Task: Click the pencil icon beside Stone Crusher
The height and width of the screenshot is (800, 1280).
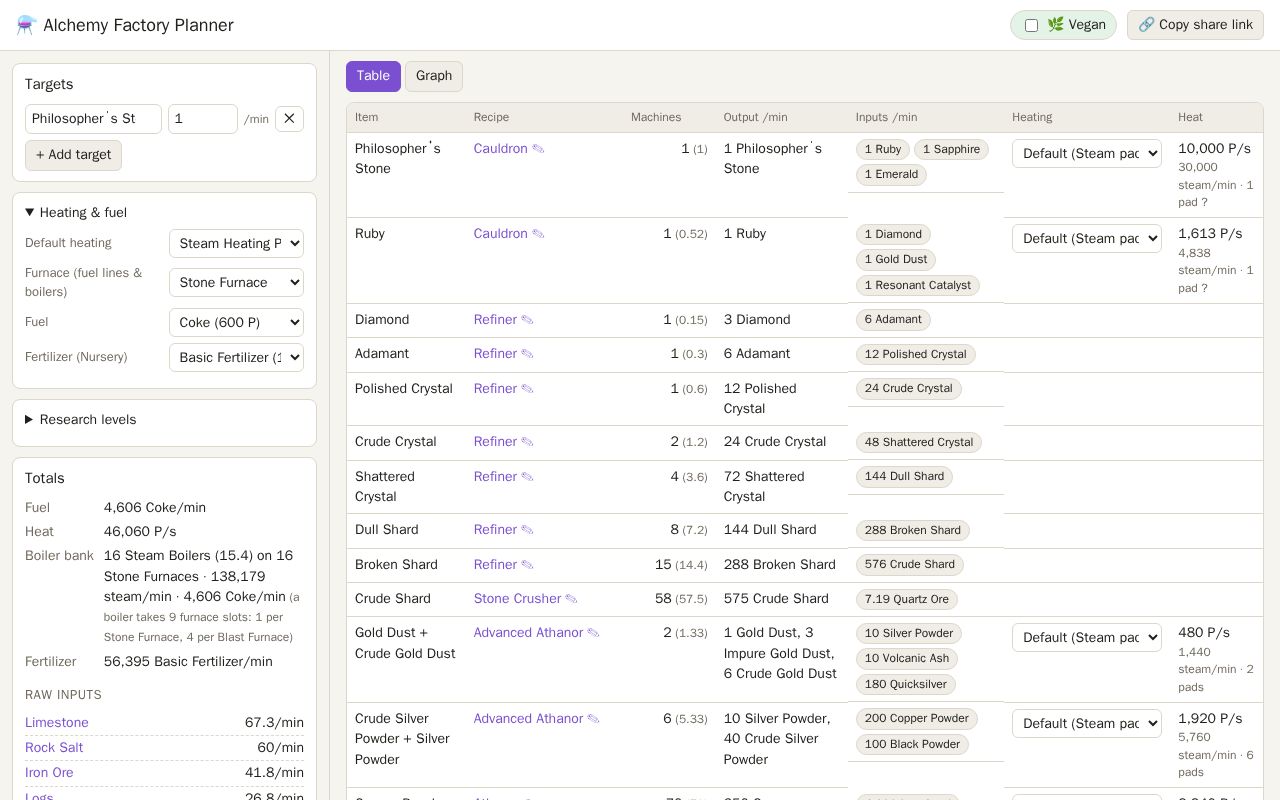Action: pyautogui.click(x=571, y=599)
